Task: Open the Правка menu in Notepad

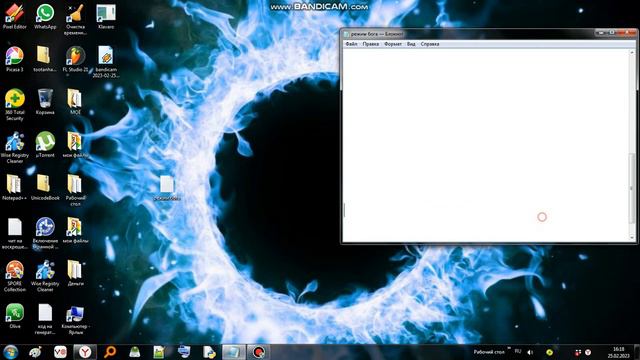Action: 371,44
